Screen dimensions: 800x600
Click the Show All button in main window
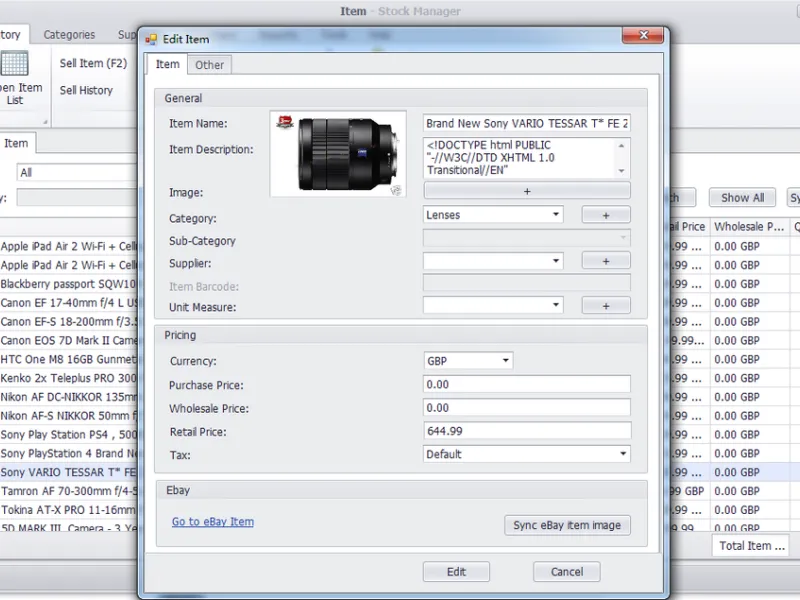[742, 198]
